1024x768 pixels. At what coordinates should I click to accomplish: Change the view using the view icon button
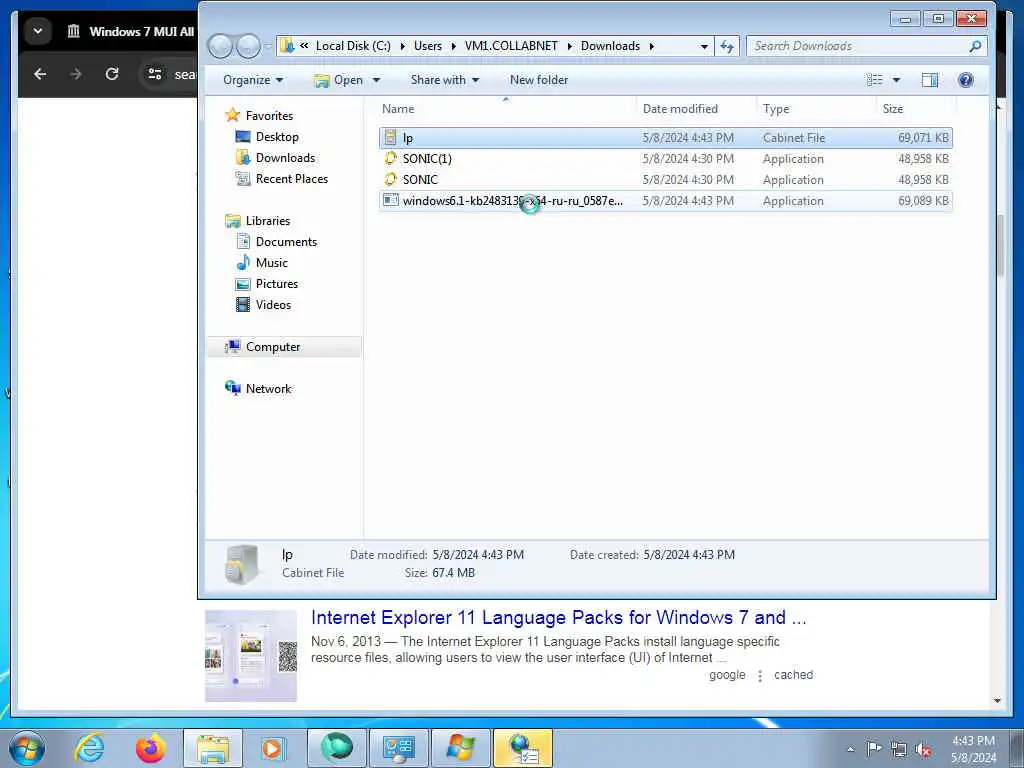[874, 80]
